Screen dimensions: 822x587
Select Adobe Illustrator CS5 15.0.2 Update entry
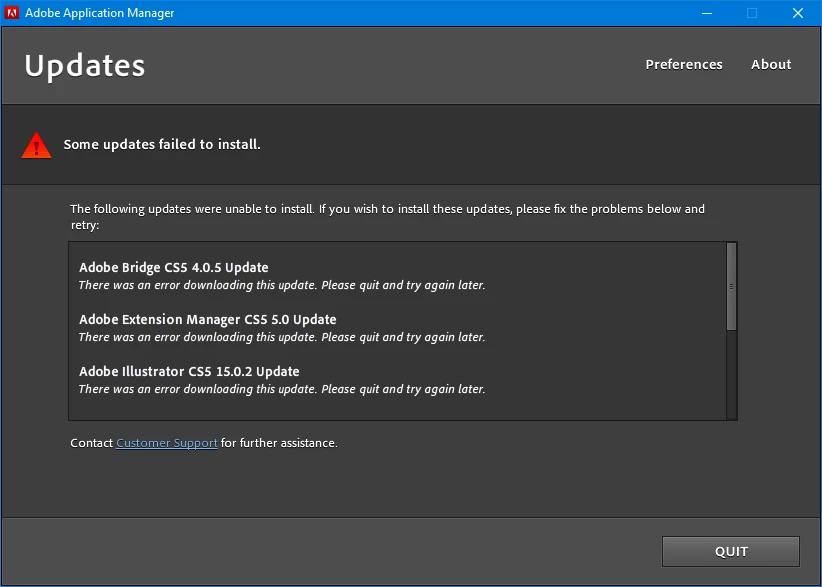click(189, 371)
